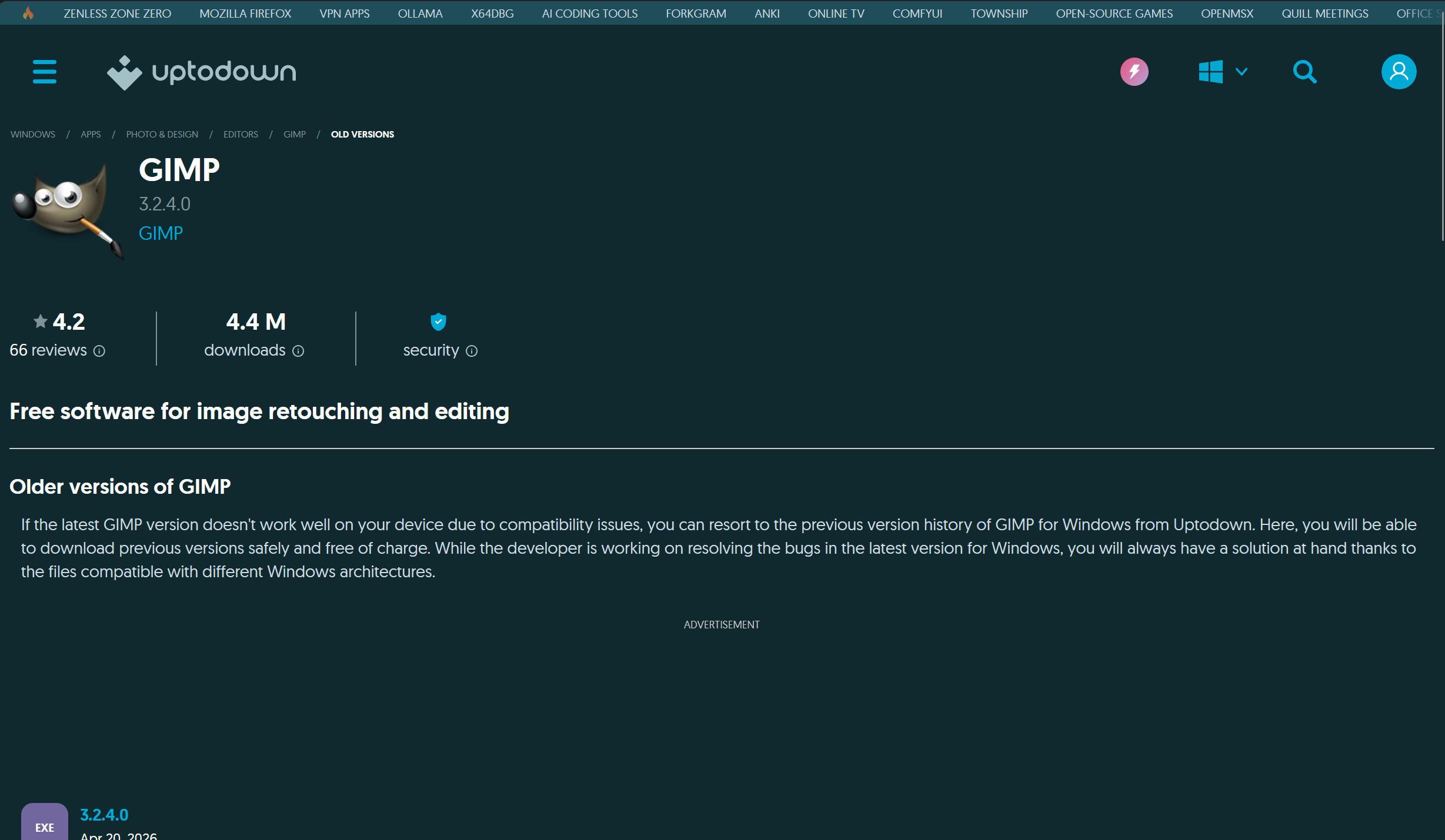Click the 66 reviews text

(48, 350)
